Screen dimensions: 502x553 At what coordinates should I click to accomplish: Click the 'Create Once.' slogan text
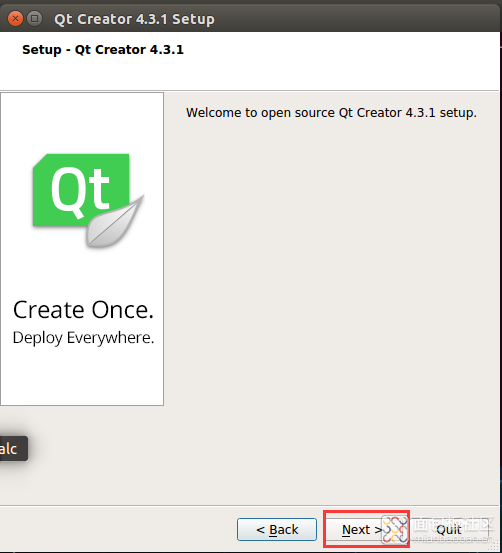click(x=84, y=310)
